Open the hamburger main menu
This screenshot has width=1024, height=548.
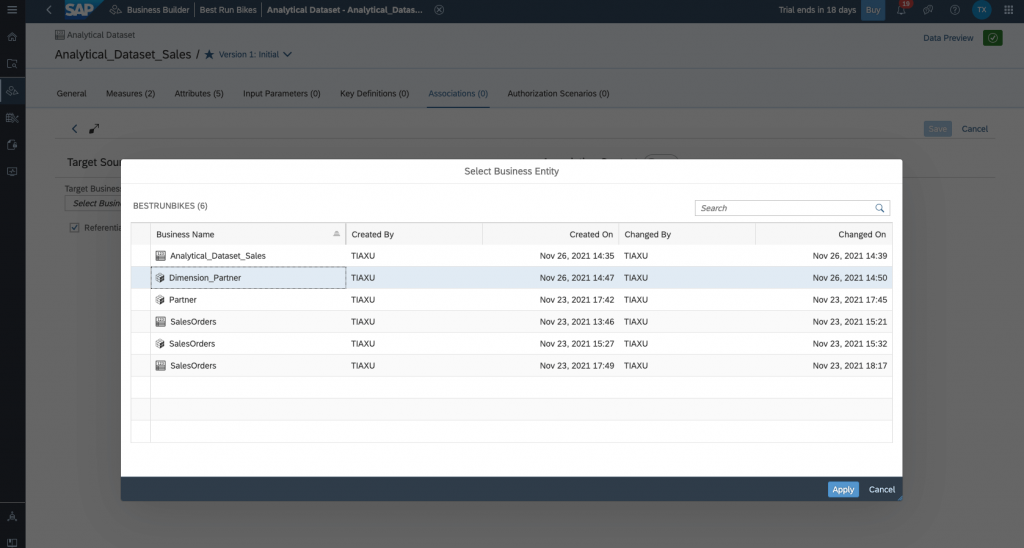pos(12,10)
